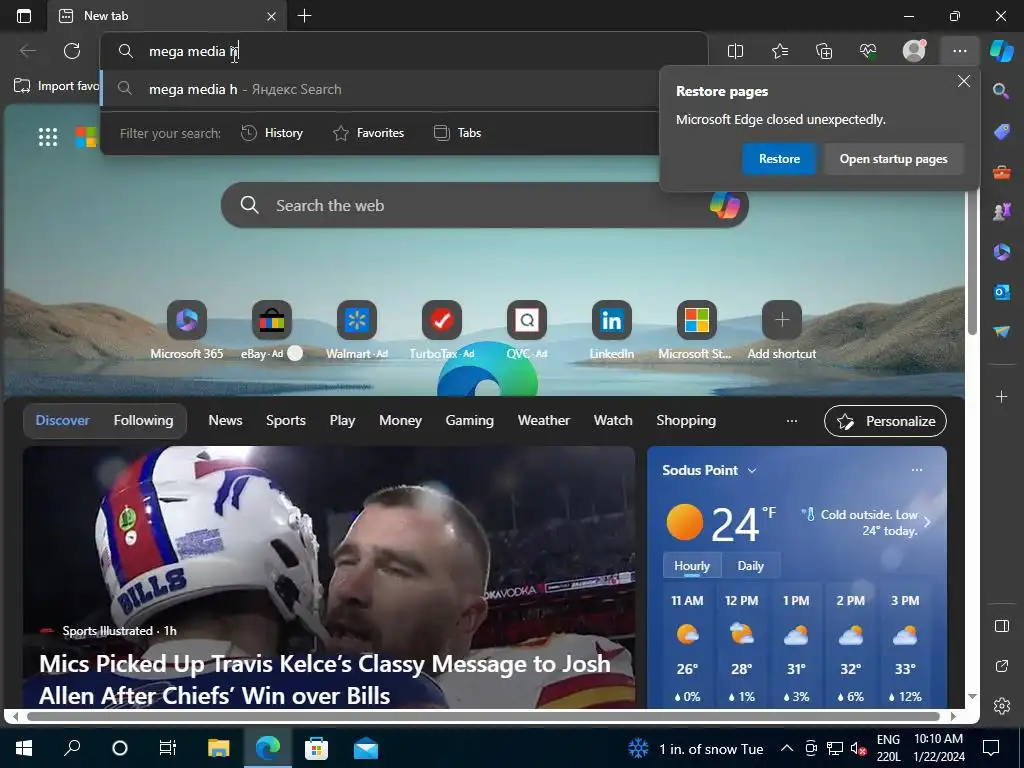The height and width of the screenshot is (768, 1024).
Task: Open the Travis Kelce news headline
Action: pos(325,679)
